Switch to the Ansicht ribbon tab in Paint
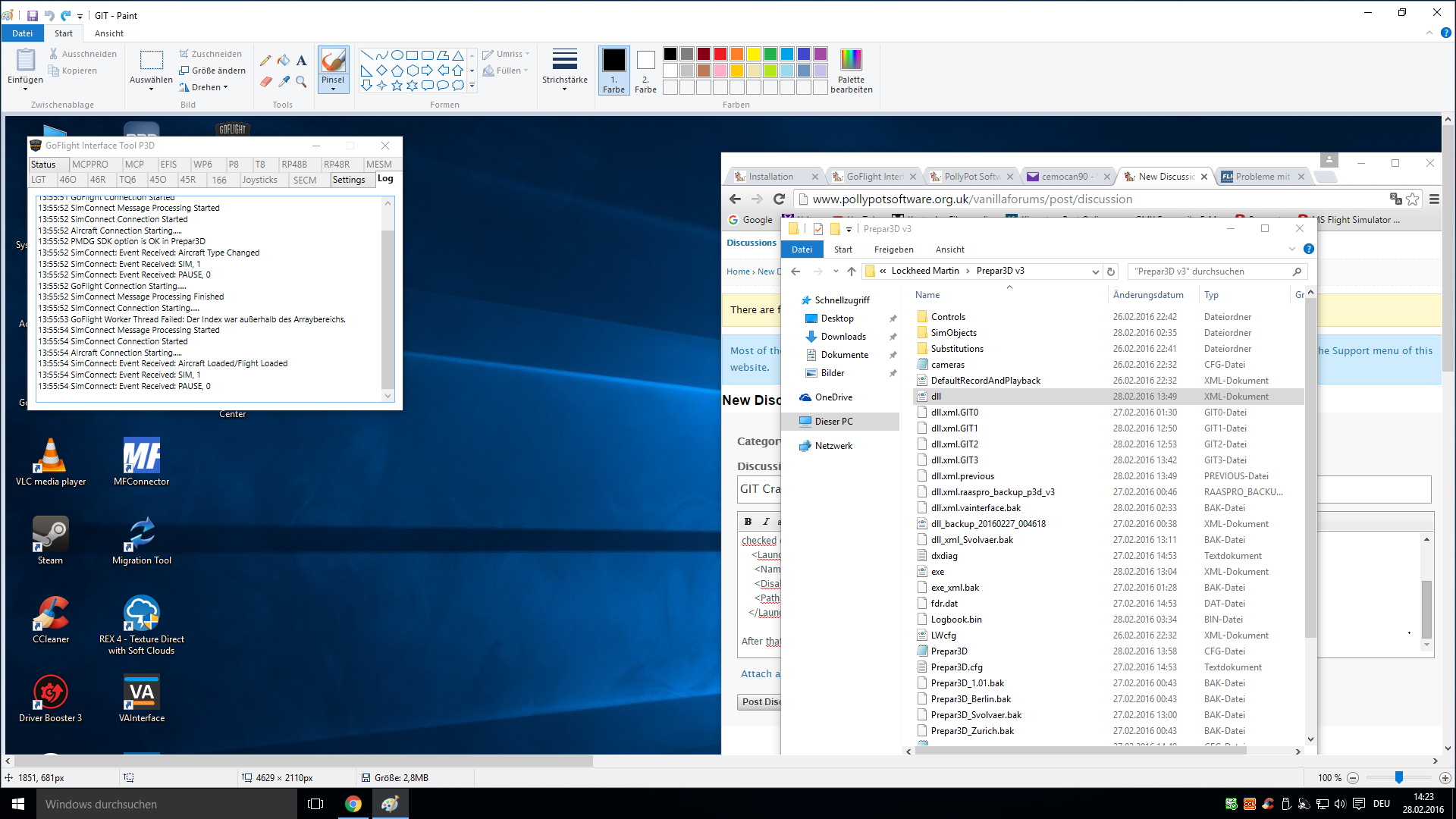Screen dimensions: 1456x819 click(x=108, y=33)
